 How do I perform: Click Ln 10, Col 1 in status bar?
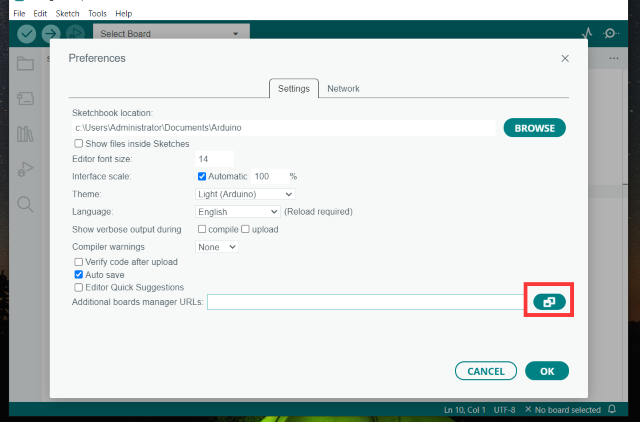(x=465, y=410)
